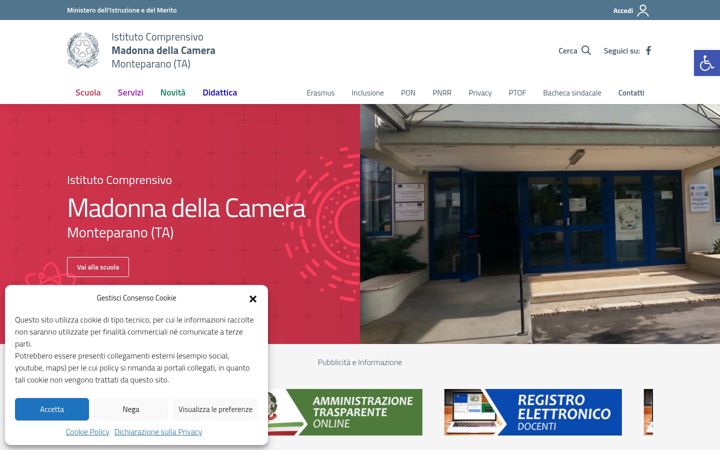Screen dimensions: 720x450
Task: Click Visualizza le preferenze button
Action: pos(215,409)
